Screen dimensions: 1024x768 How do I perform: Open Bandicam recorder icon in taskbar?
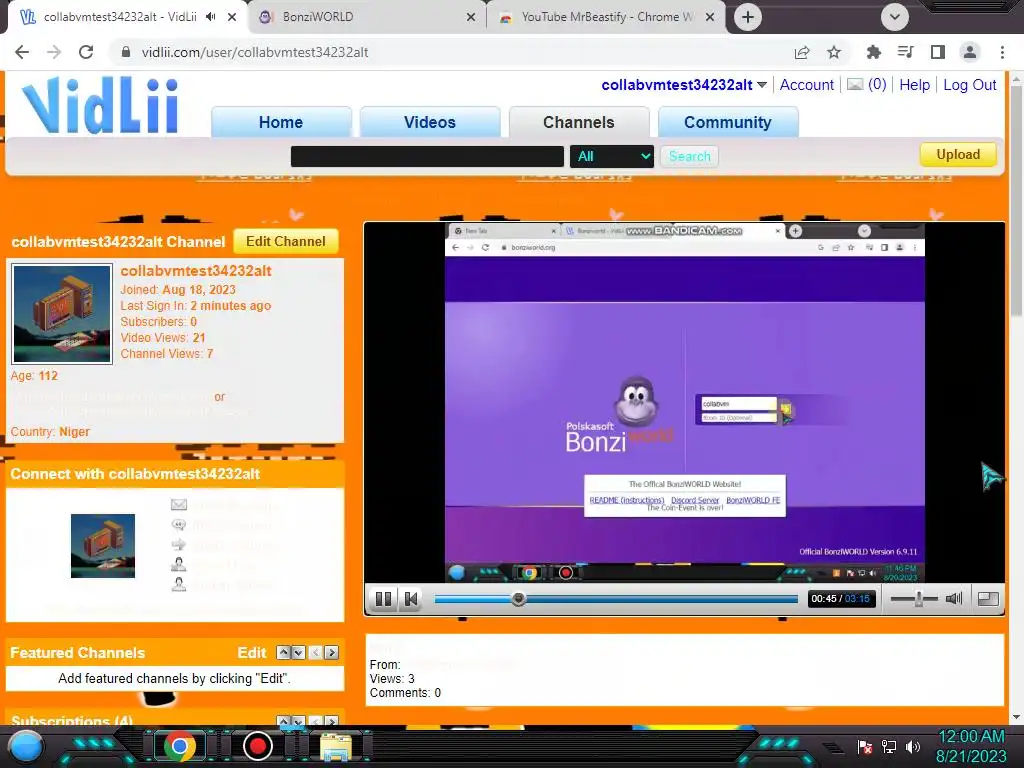pos(257,746)
